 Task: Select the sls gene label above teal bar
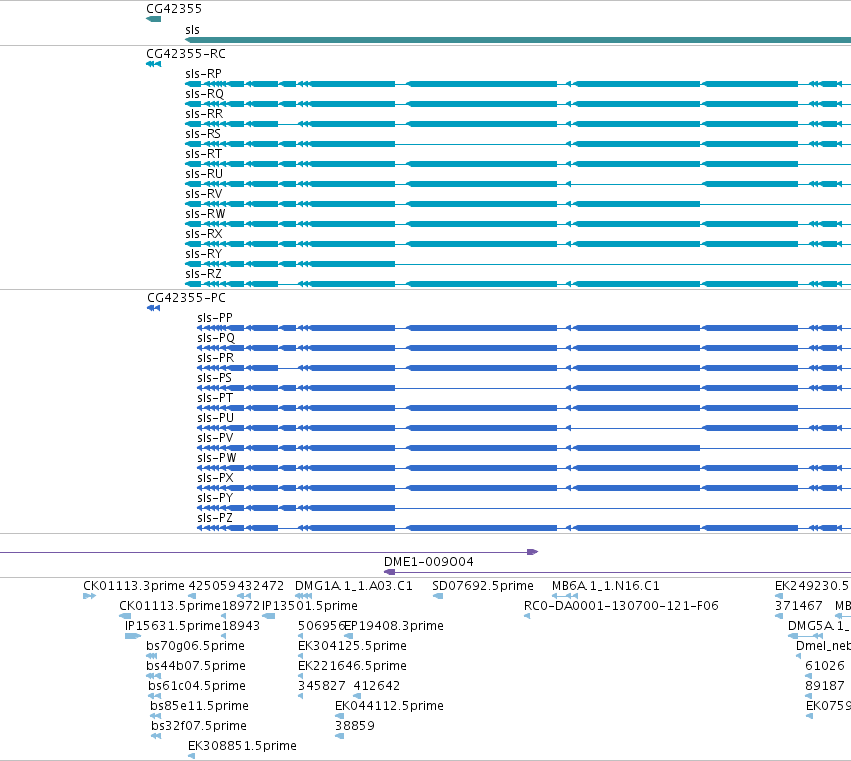coord(192,30)
